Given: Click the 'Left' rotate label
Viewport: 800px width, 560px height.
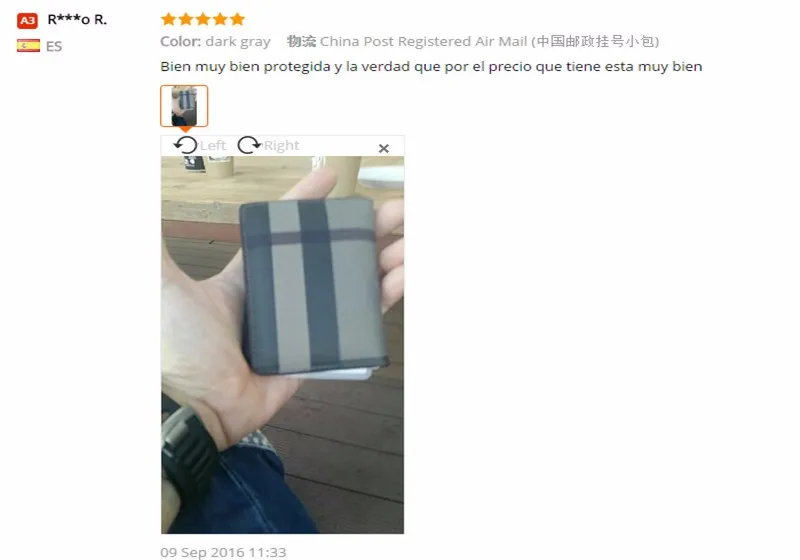Looking at the screenshot, I should 213,145.
